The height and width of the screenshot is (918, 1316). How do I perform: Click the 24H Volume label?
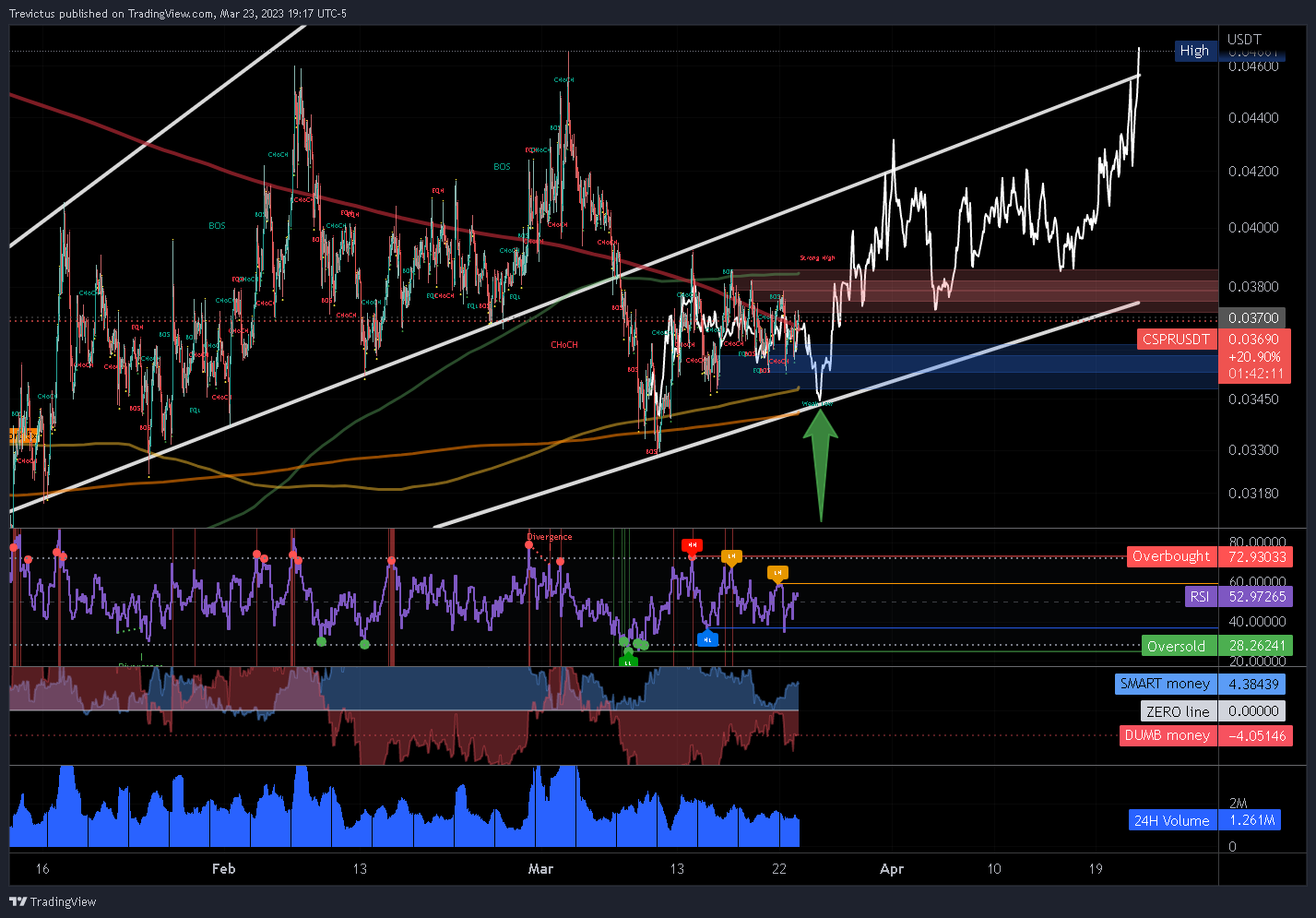click(1172, 820)
